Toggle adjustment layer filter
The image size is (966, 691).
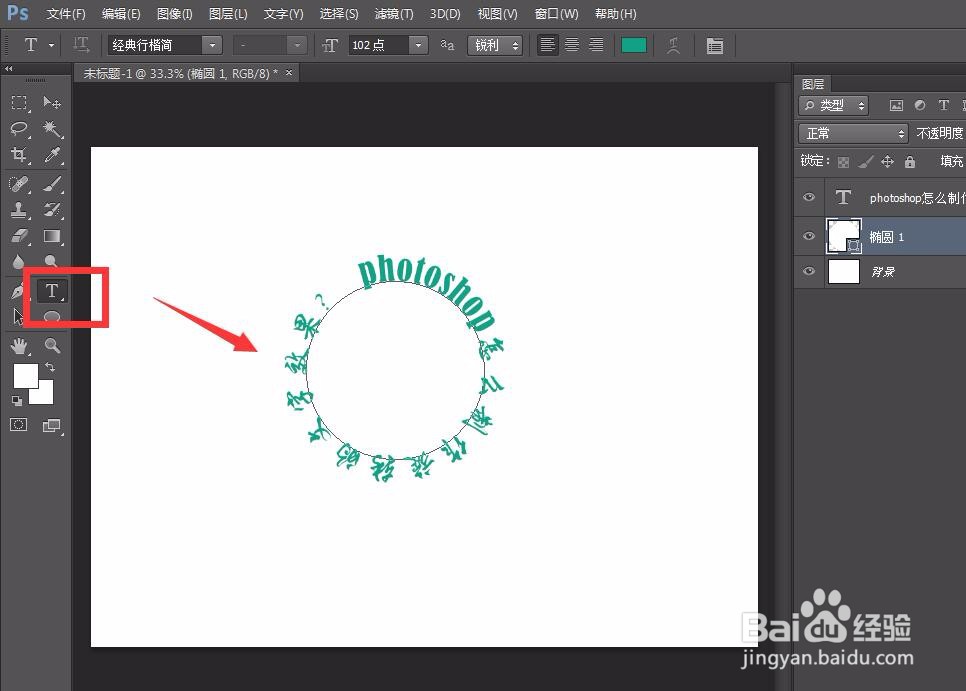coord(920,105)
